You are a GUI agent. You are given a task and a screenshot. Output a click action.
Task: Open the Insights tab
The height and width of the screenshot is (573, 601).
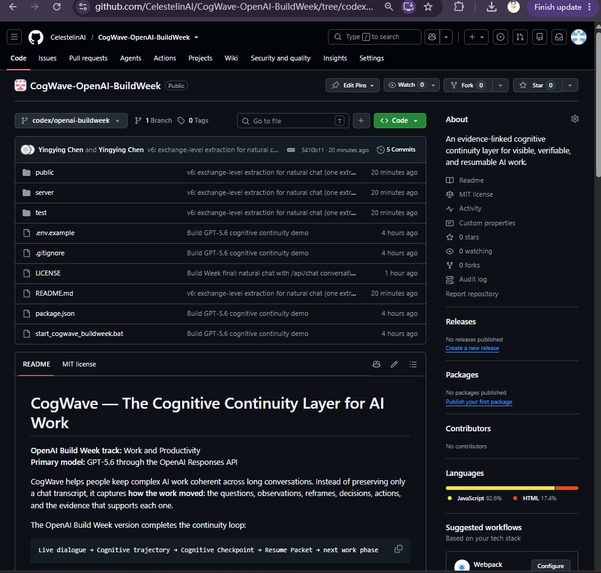coord(335,58)
